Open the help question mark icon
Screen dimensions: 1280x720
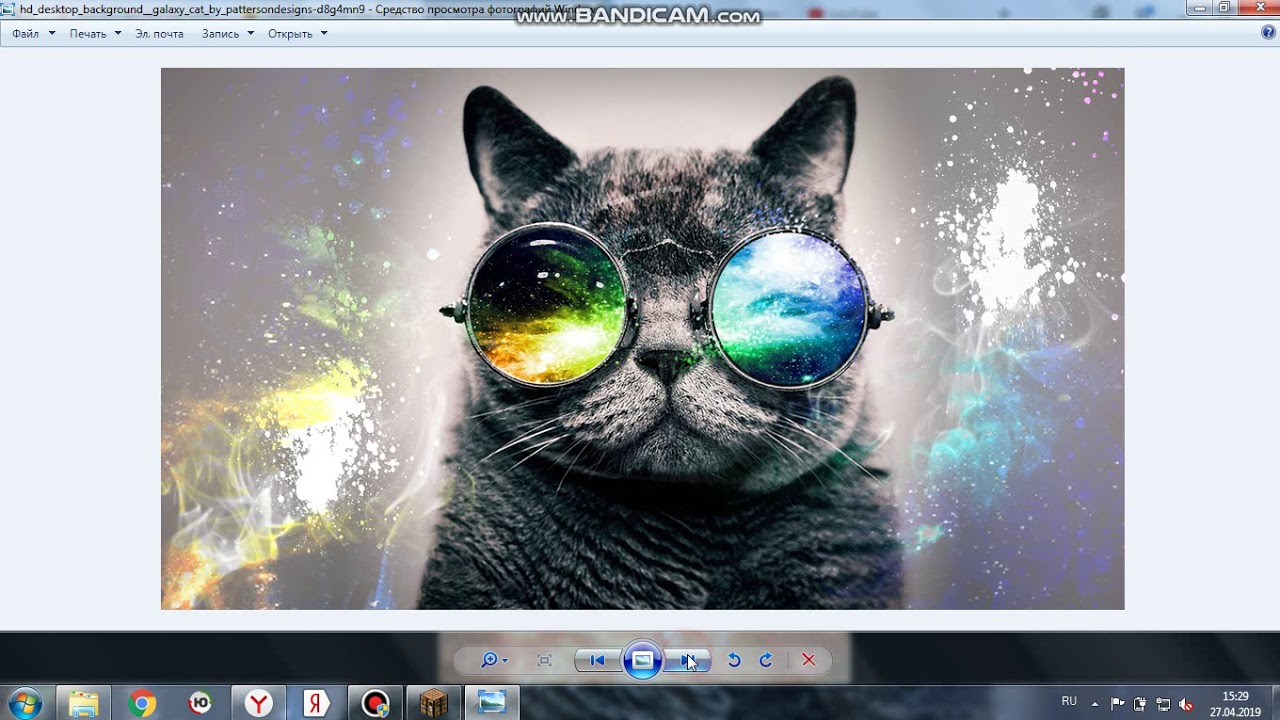[x=1269, y=32]
